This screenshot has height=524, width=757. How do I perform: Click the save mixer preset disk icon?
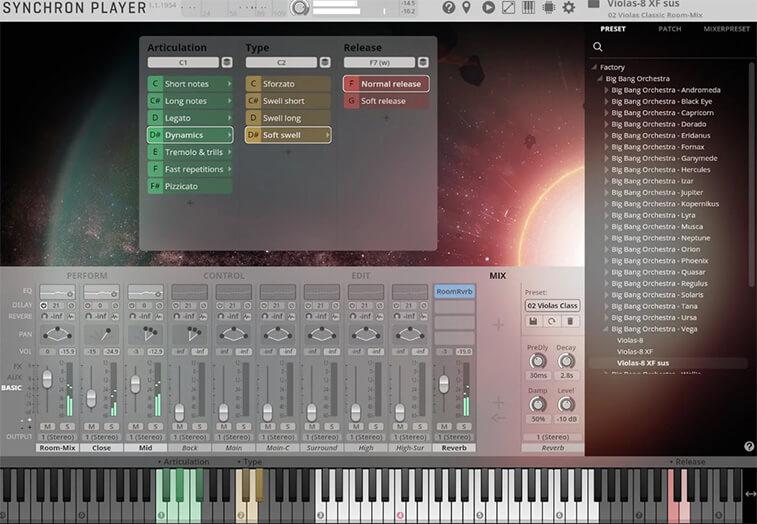coord(534,321)
